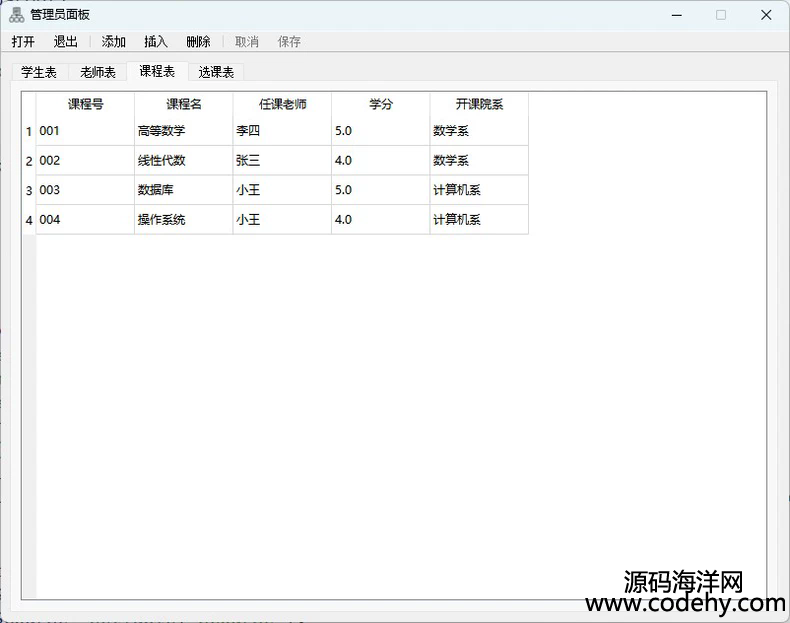This screenshot has height=623, width=790.
Task: Click credit 5.0 in 高等数学 row
Action: click(x=381, y=131)
